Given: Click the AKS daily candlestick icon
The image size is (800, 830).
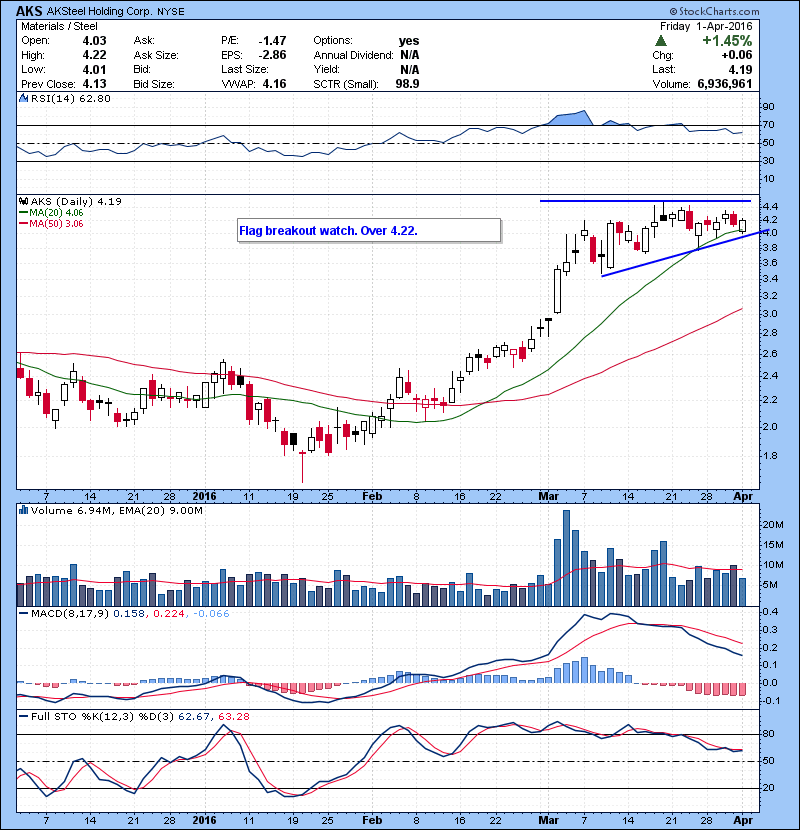Looking at the screenshot, I should click(x=23, y=201).
